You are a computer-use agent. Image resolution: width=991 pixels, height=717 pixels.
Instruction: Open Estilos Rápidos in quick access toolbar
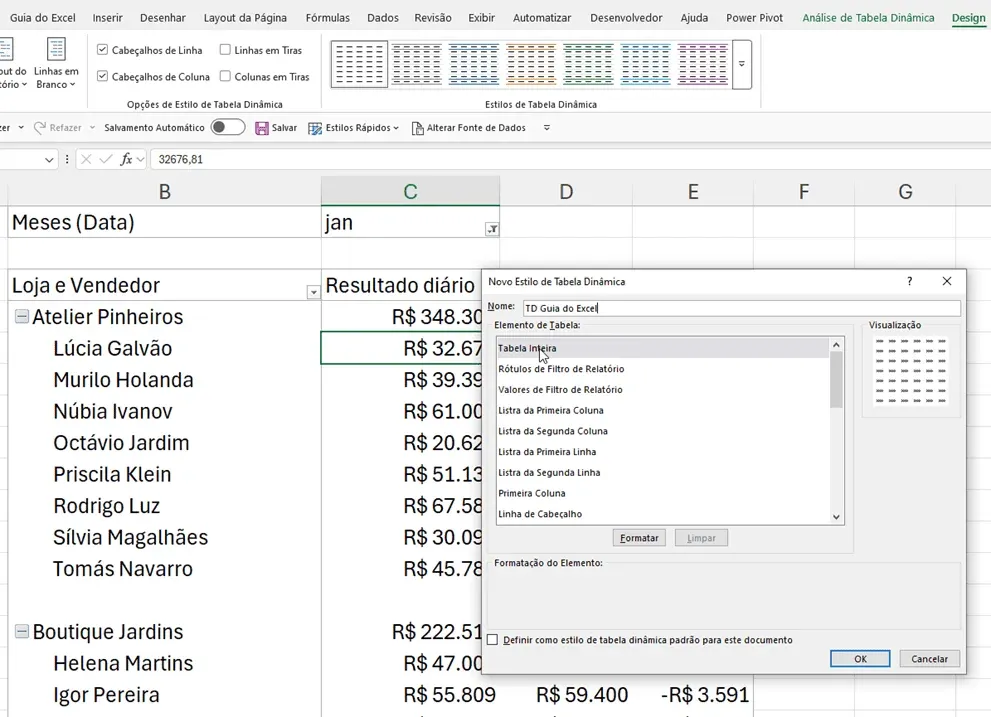click(x=353, y=128)
